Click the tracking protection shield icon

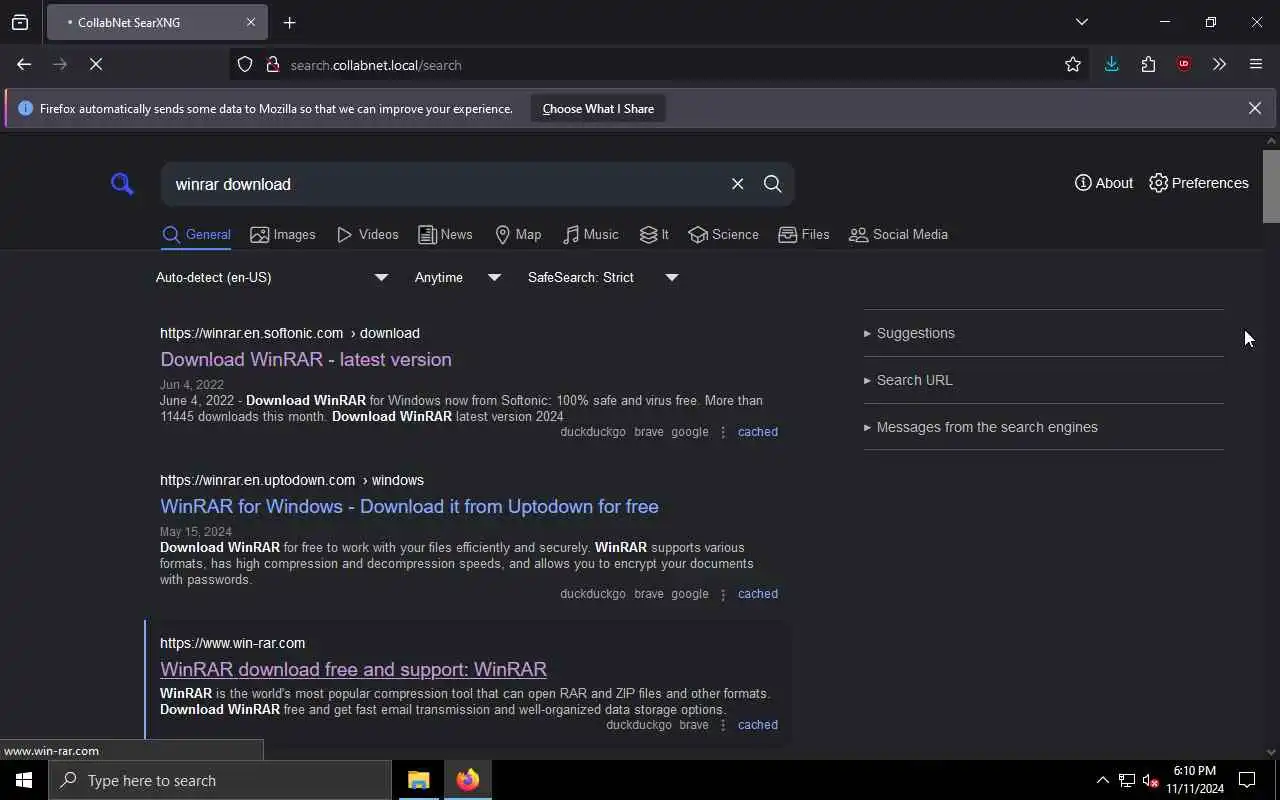point(245,64)
